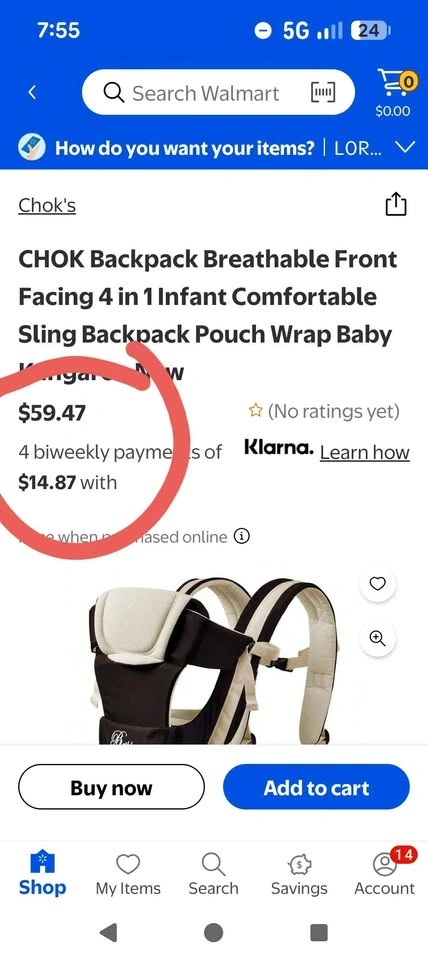
Task: Tap Add to cart button
Action: coord(316,787)
